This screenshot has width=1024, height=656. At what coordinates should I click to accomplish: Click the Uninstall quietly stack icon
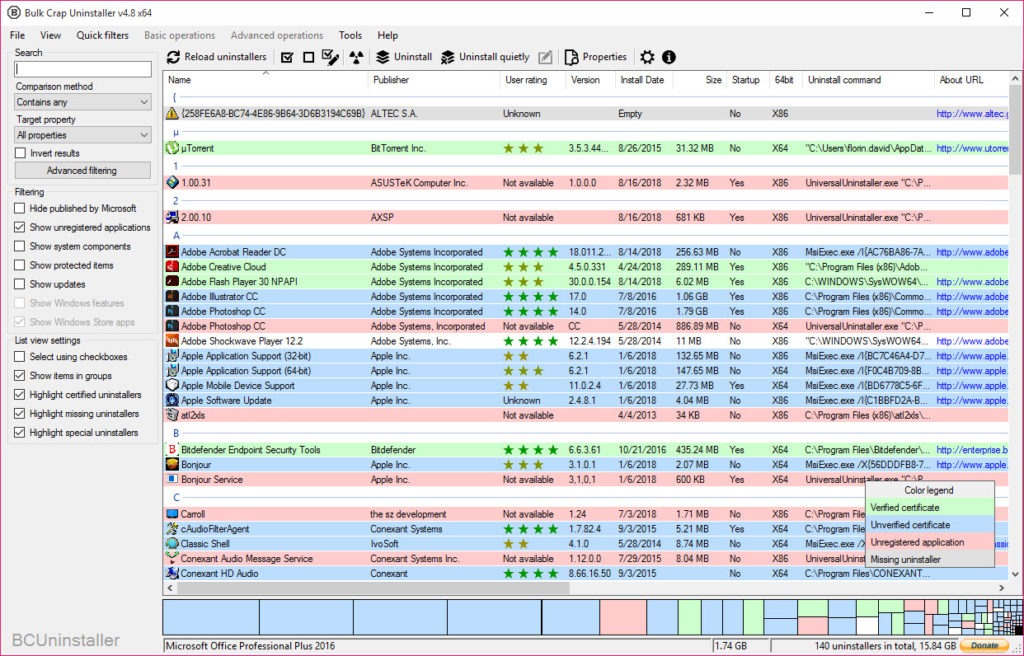447,57
